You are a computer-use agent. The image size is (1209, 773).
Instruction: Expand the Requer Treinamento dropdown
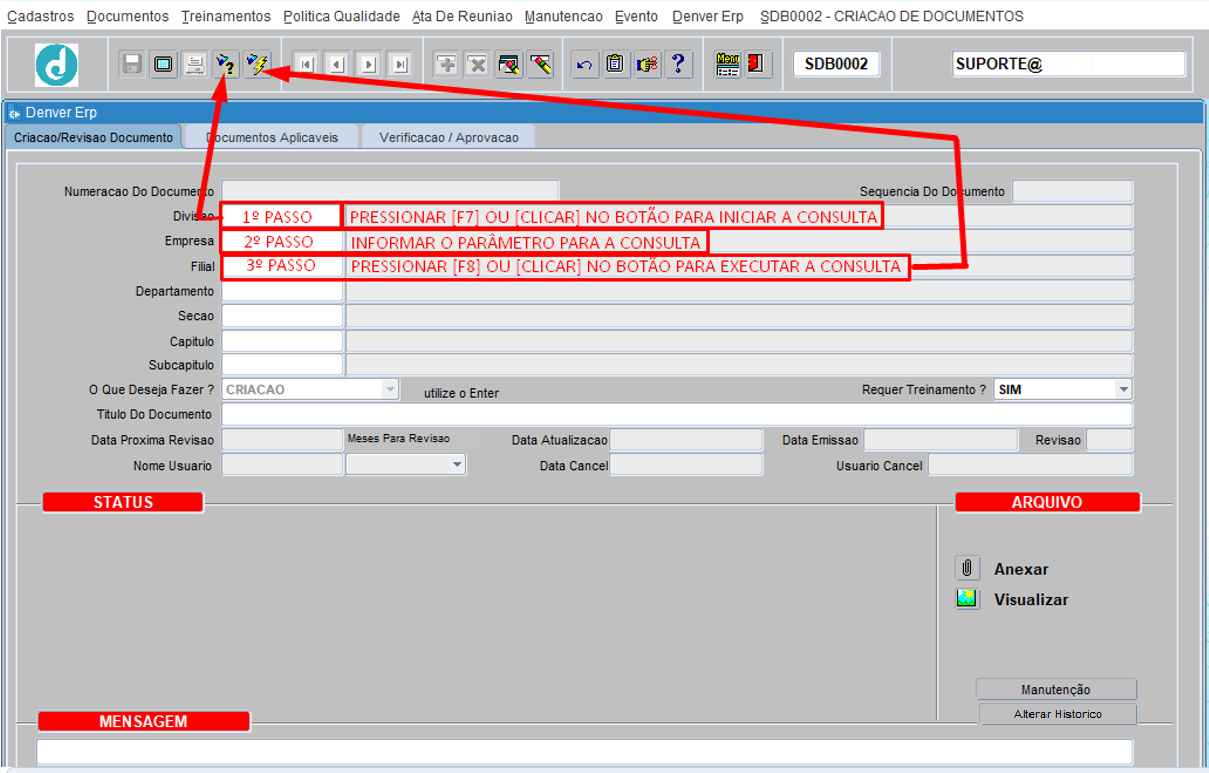coord(1123,389)
